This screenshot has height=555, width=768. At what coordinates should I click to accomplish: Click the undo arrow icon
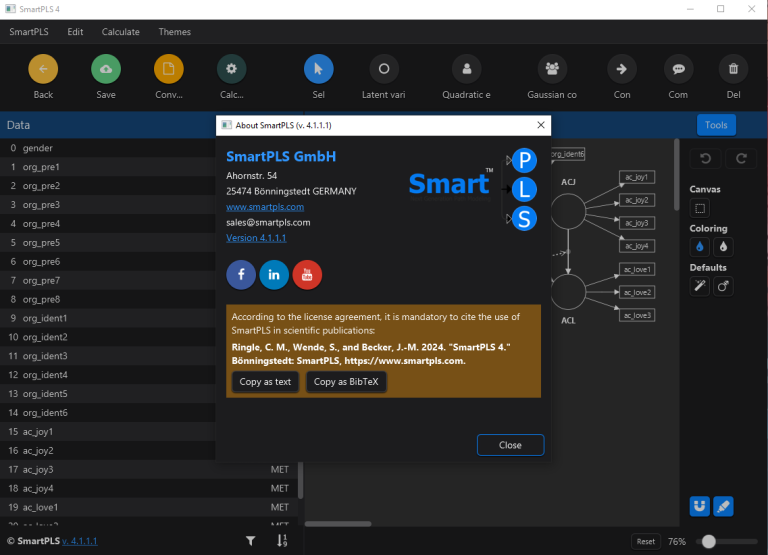(x=705, y=159)
